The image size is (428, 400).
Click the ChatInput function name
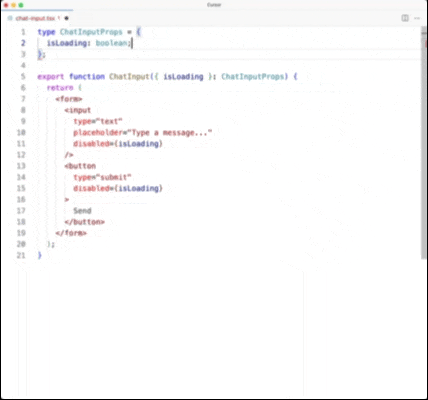click(129, 76)
